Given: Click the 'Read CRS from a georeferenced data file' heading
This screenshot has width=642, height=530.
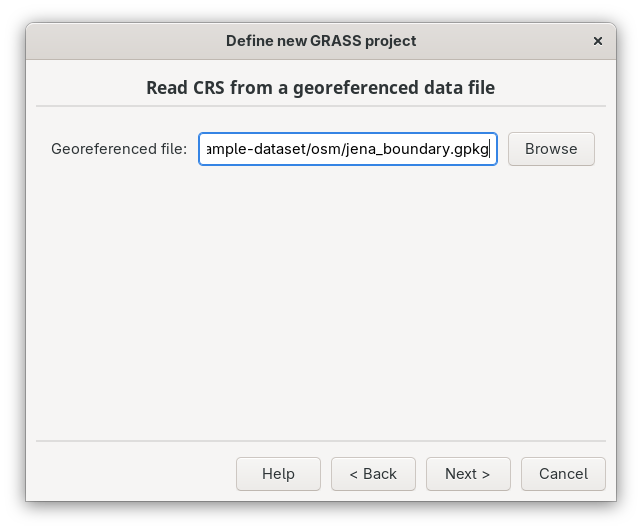Looking at the screenshot, I should [320, 88].
